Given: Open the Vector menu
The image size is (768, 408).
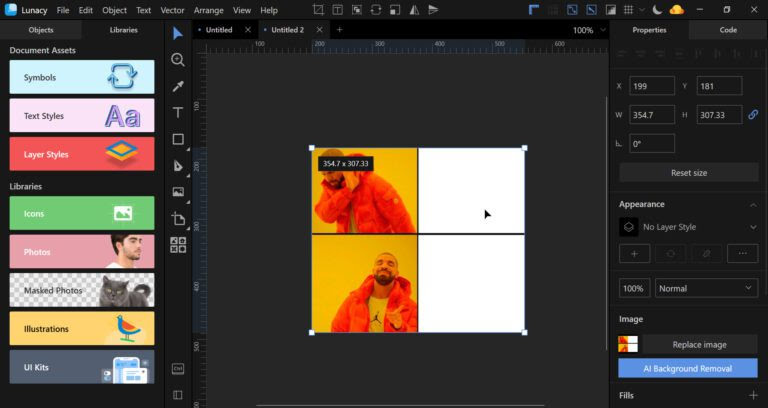Looking at the screenshot, I should 172,10.
